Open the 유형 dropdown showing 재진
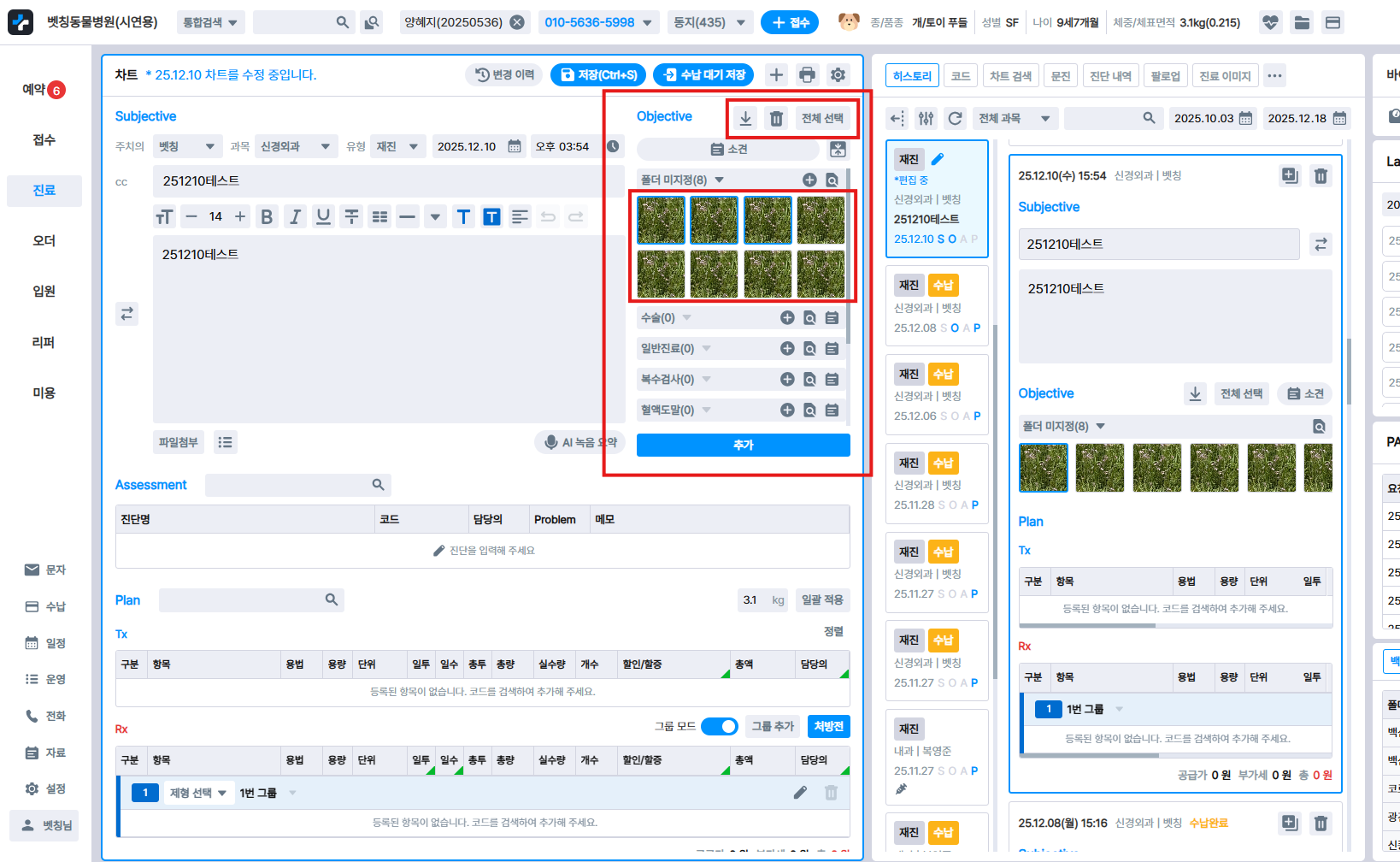 pyautogui.click(x=397, y=146)
